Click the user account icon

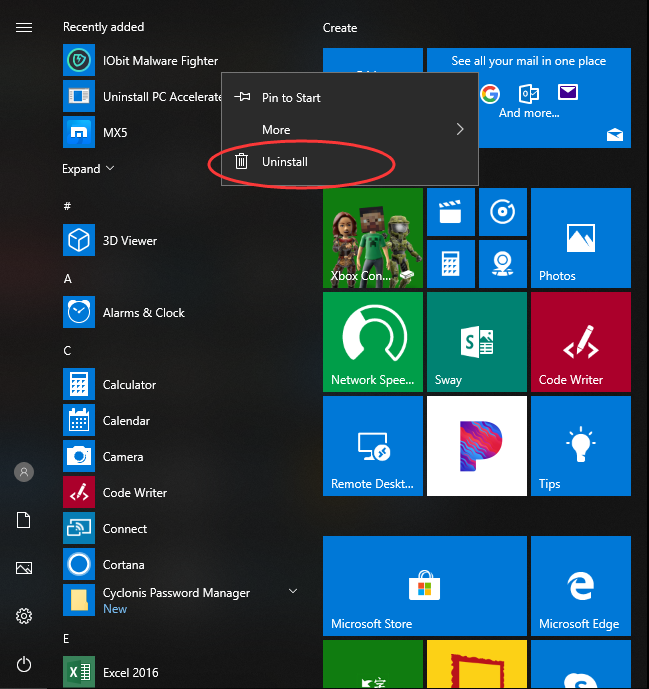pos(24,472)
